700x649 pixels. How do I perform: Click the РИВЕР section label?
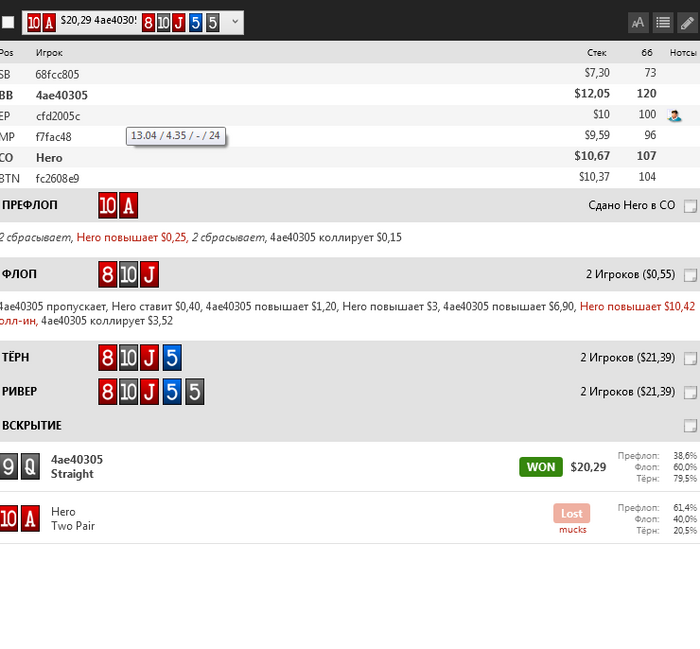point(20,391)
